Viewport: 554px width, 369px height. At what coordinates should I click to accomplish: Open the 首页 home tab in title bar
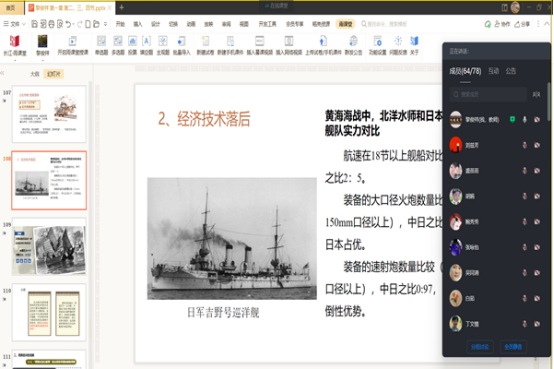coord(12,7)
